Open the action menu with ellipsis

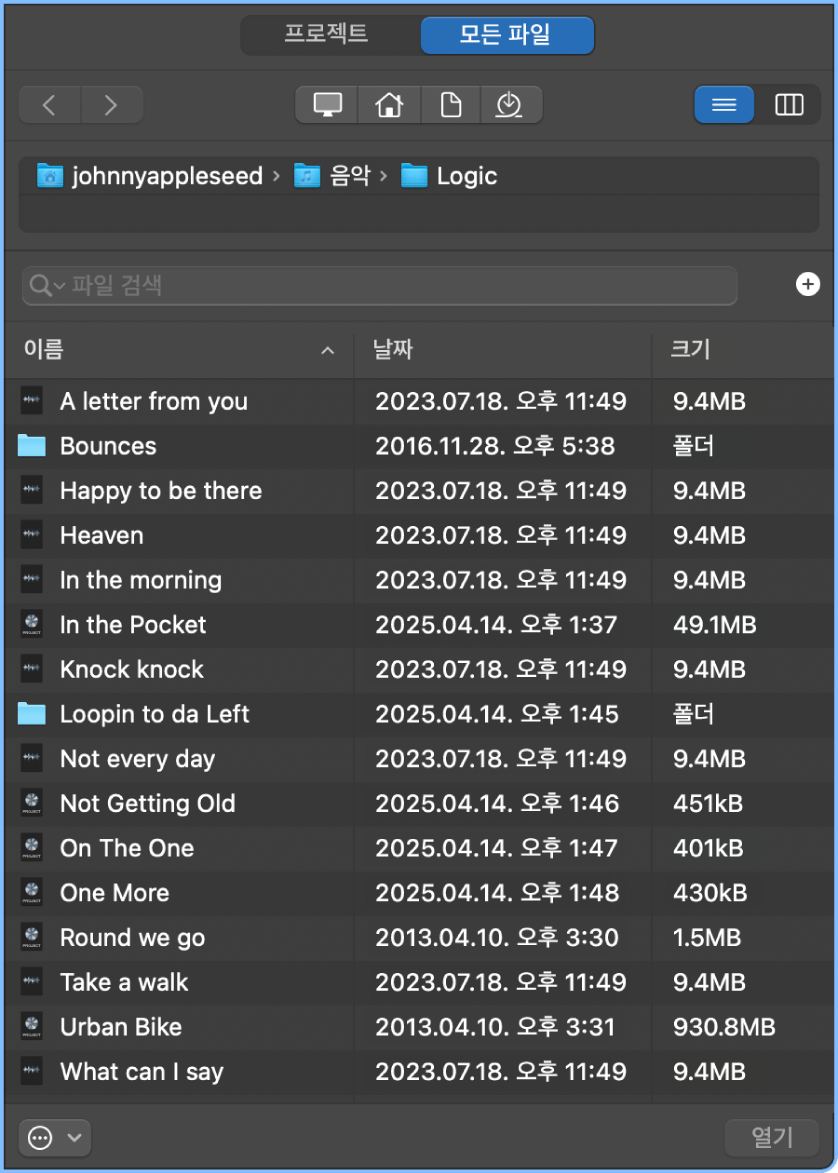[54, 1137]
